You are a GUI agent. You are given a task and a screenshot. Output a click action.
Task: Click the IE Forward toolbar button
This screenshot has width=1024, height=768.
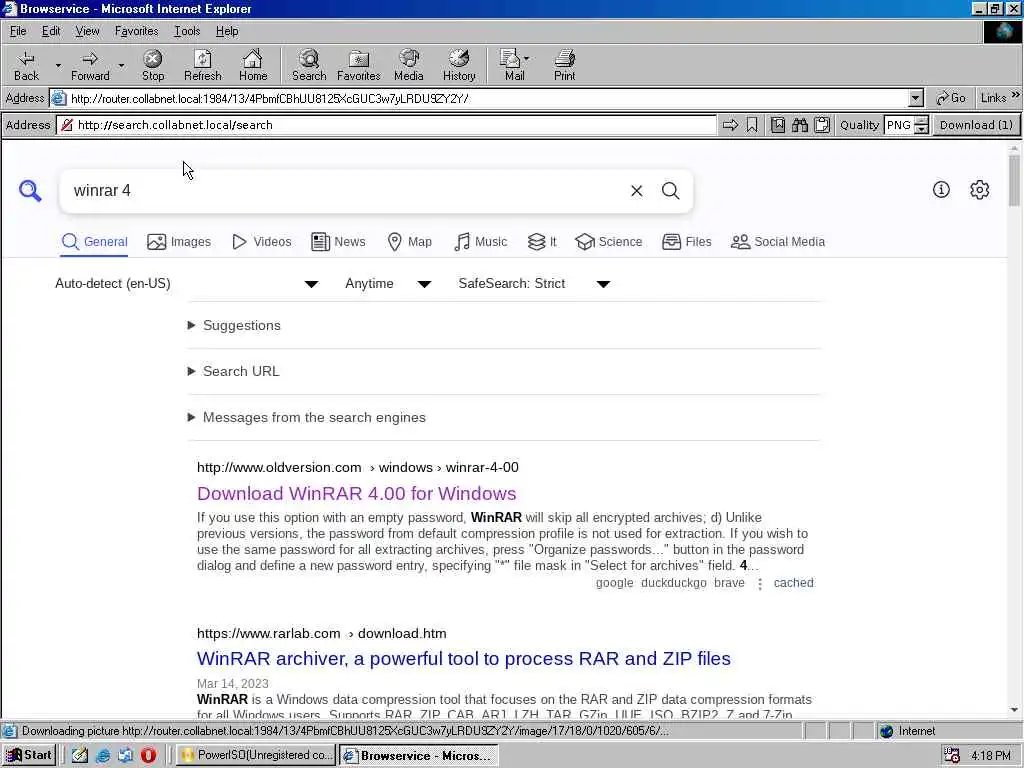tap(90, 65)
